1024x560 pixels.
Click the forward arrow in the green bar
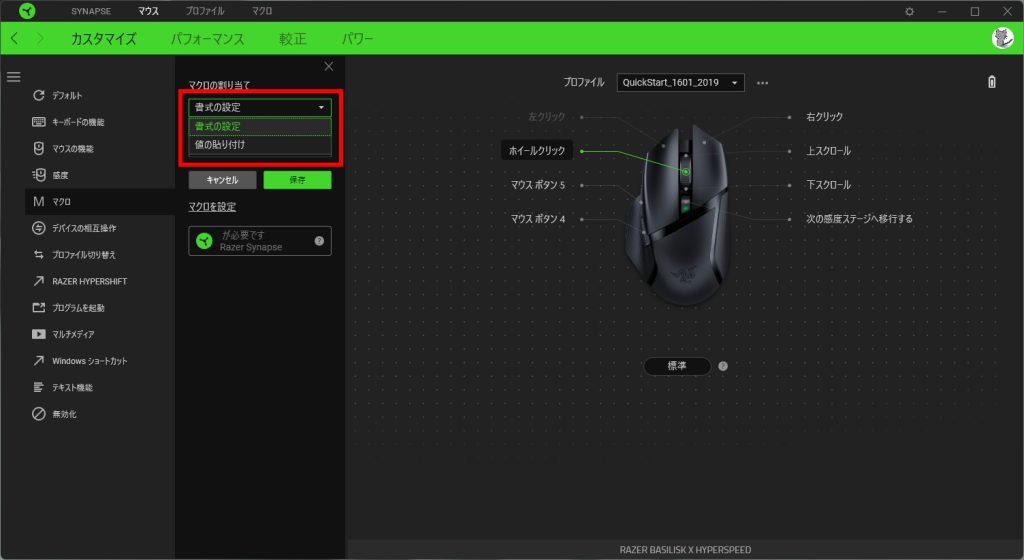click(40, 39)
